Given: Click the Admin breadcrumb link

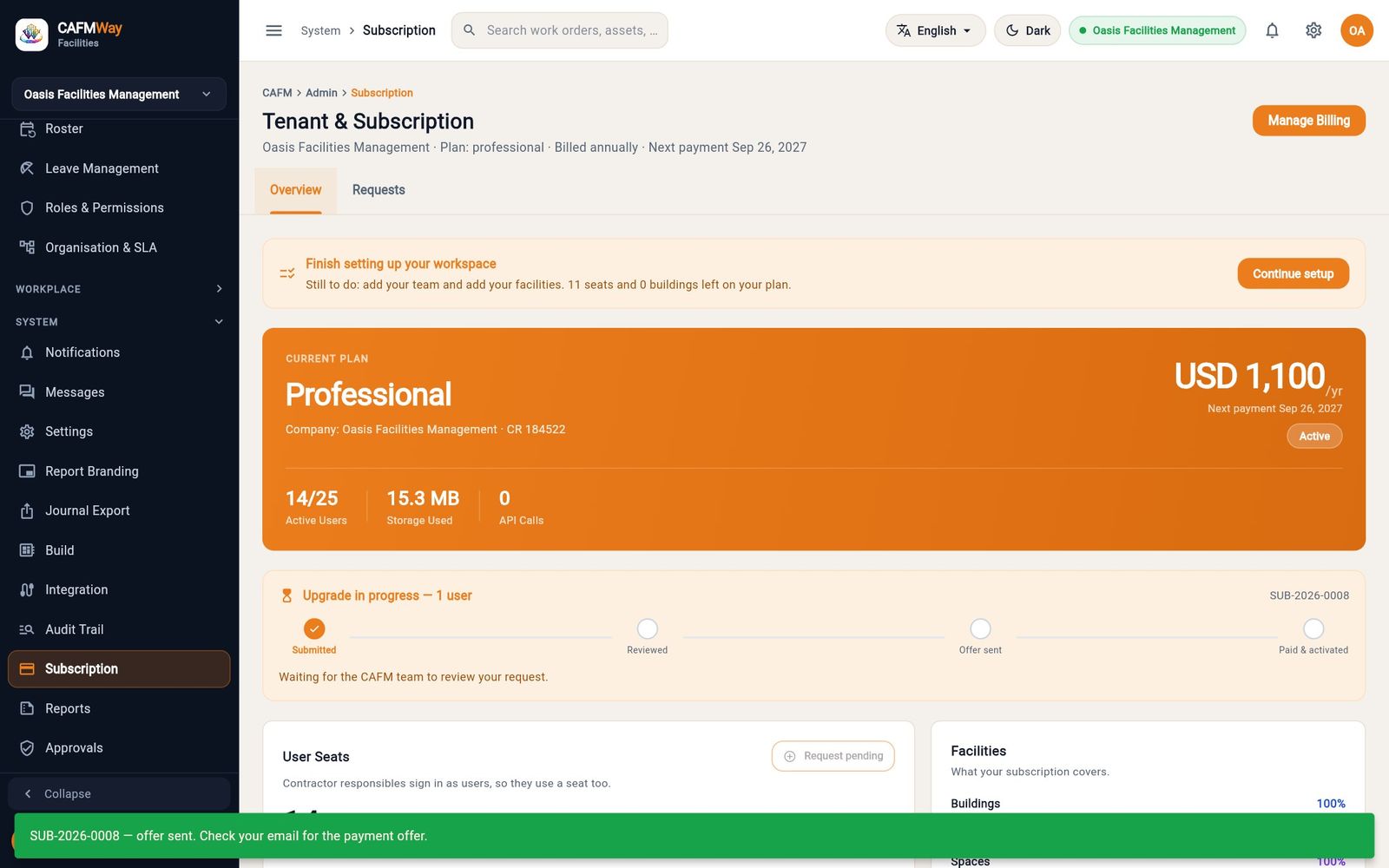Looking at the screenshot, I should (x=321, y=93).
